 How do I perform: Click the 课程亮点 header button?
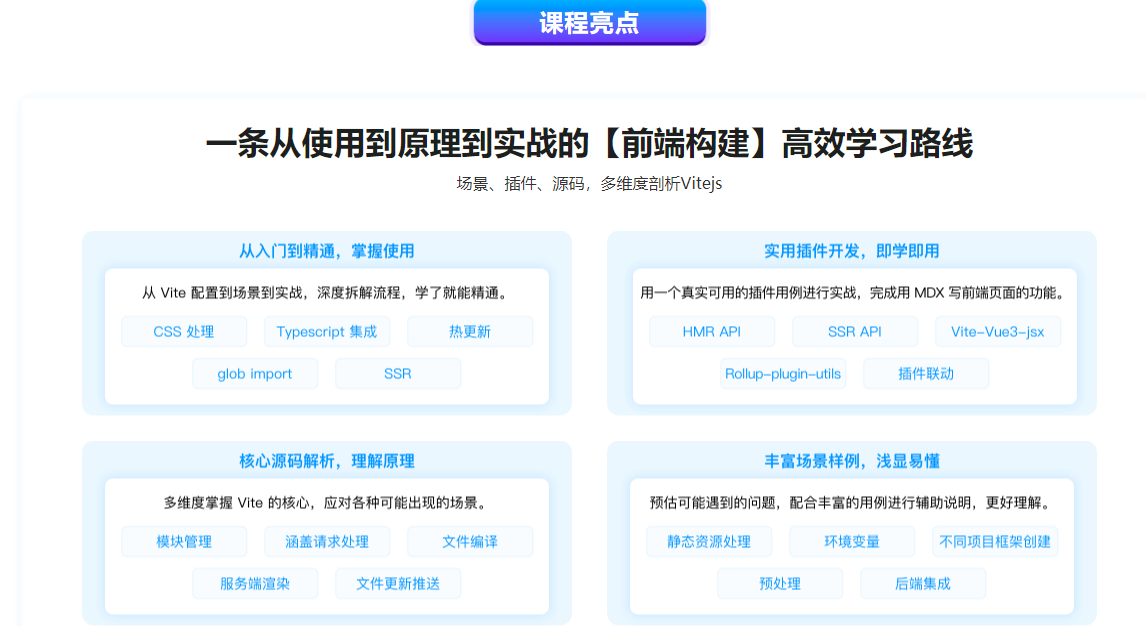589,24
